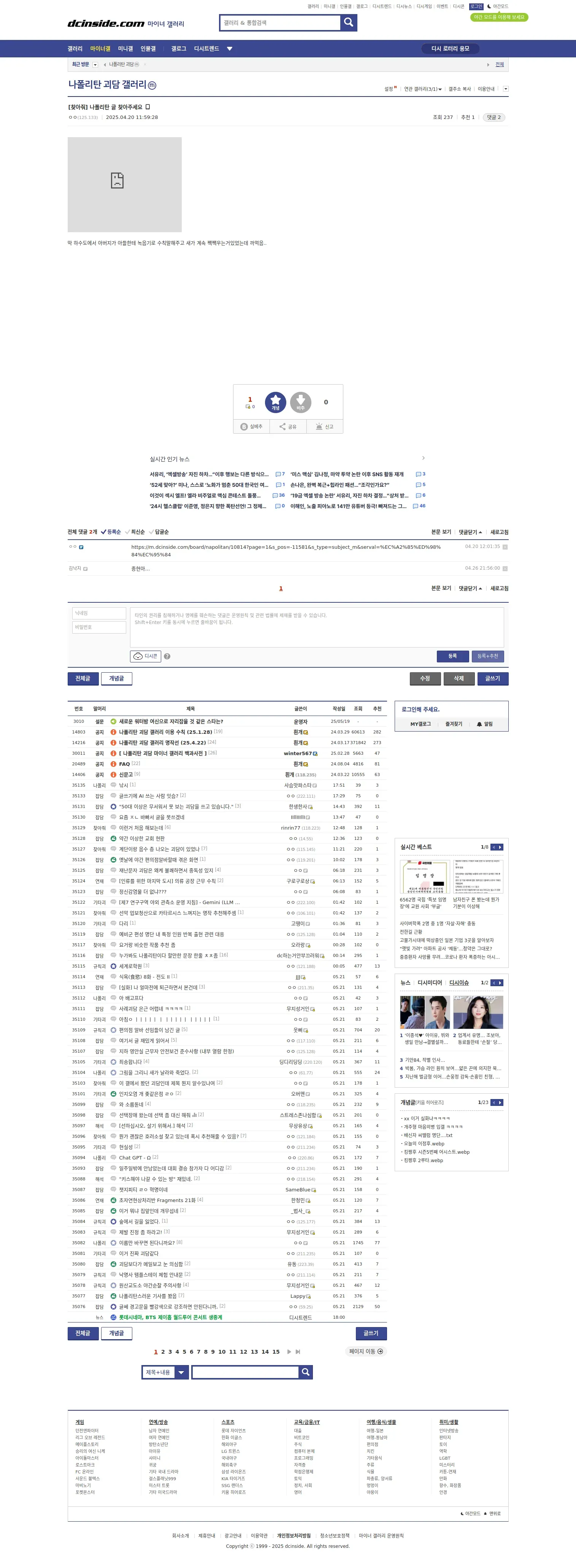Delete the comment dated 04.26 21:56:00

[505, 569]
